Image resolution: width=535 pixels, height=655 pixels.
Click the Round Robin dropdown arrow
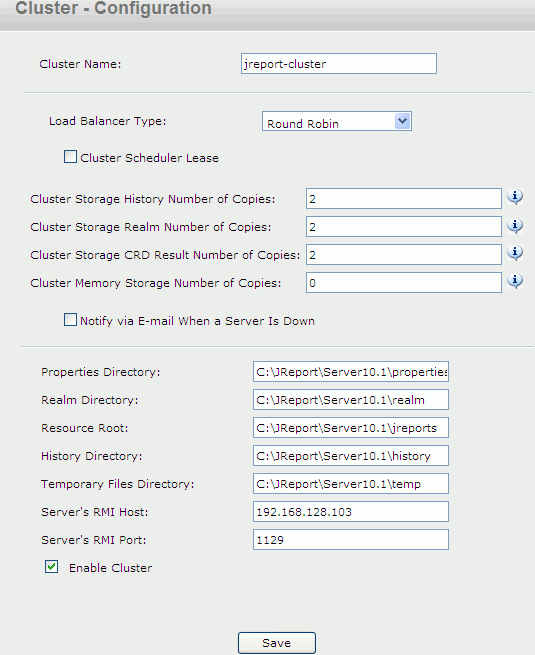coord(403,121)
